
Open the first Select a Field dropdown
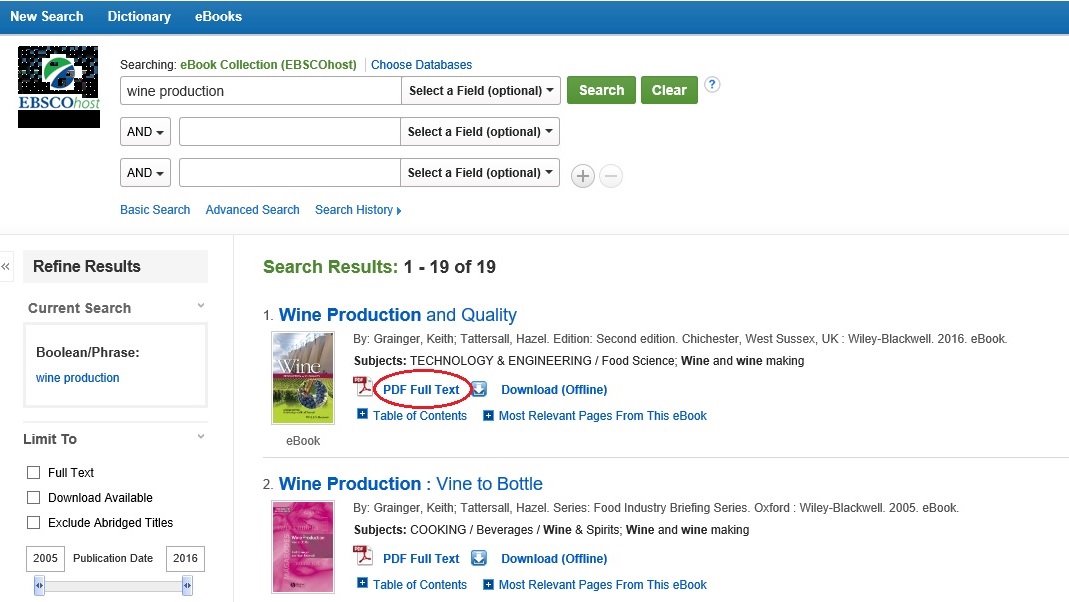click(x=481, y=91)
